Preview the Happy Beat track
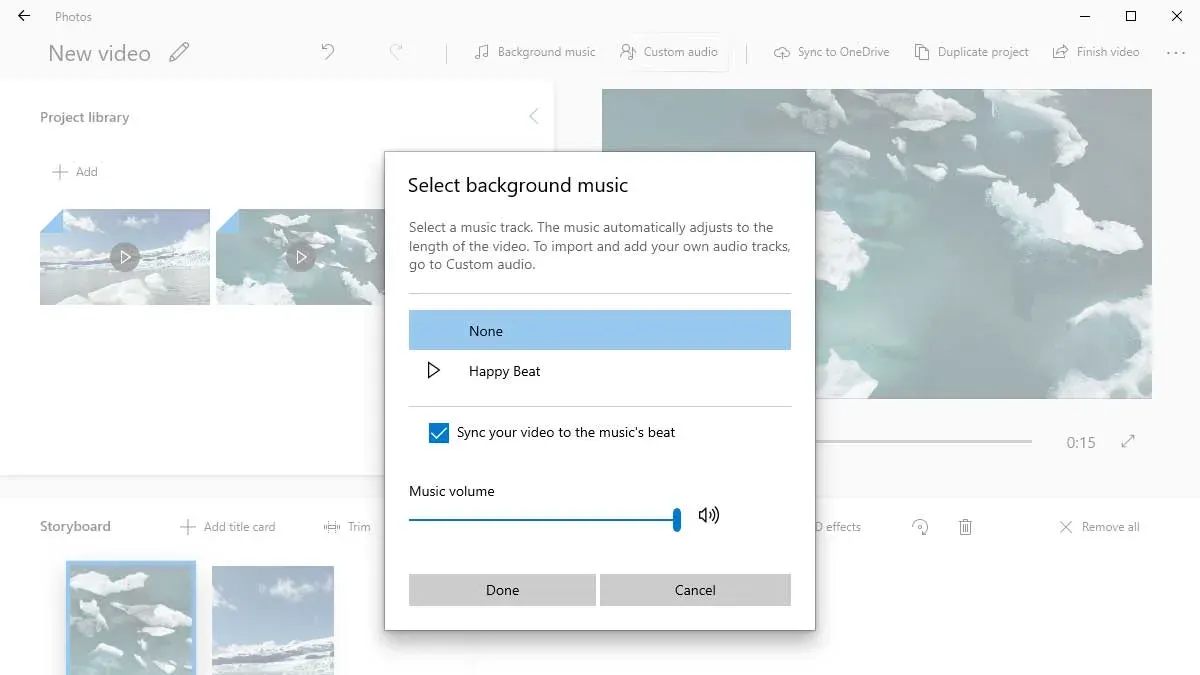This screenshot has width=1200, height=675. pyautogui.click(x=433, y=371)
